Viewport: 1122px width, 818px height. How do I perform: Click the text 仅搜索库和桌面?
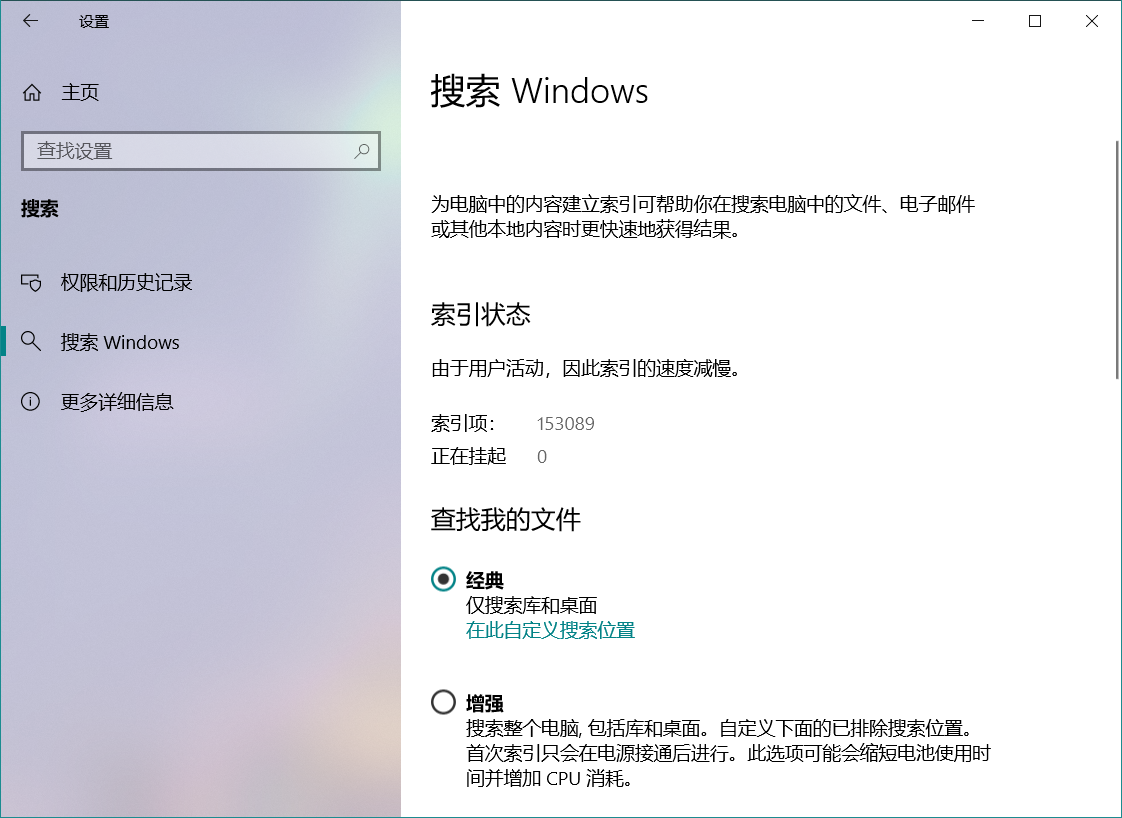click(x=532, y=605)
